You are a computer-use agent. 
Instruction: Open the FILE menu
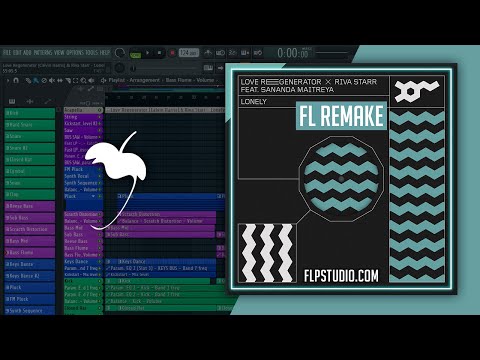point(7,53)
